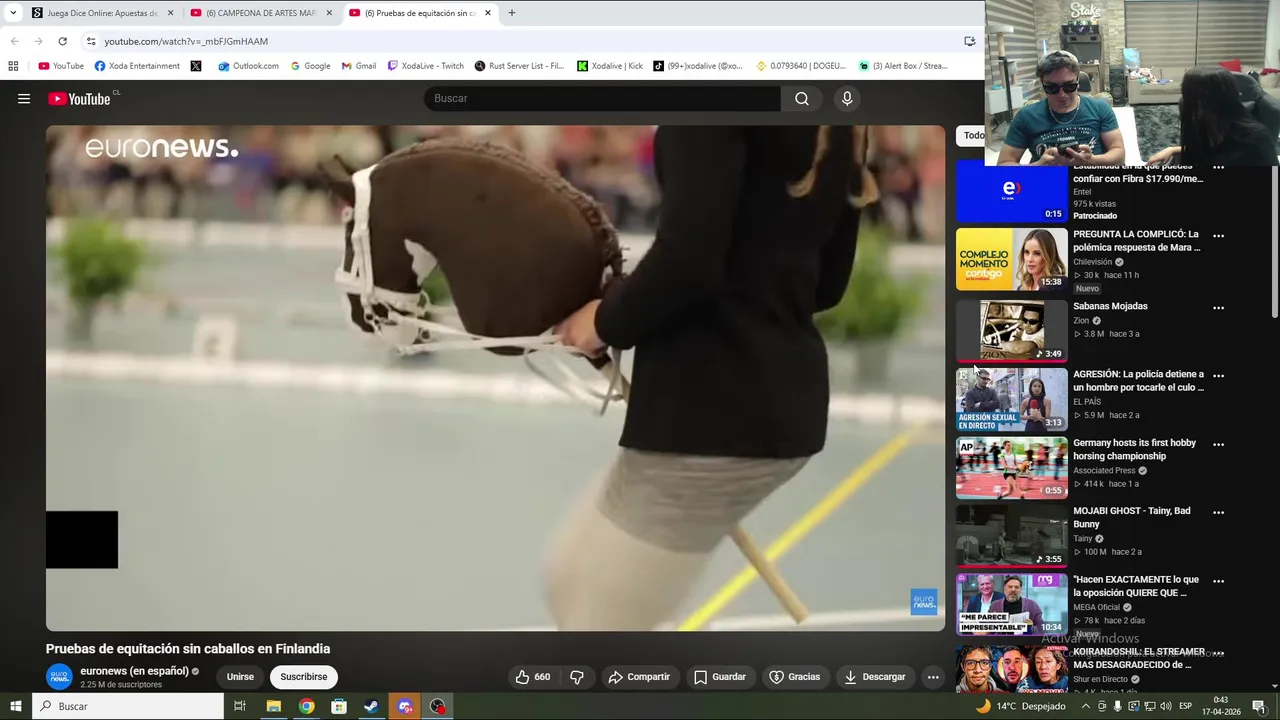Open options for AGRESIÓN La policía video
Viewport: 1280px width, 720px height.
[x=1218, y=376]
